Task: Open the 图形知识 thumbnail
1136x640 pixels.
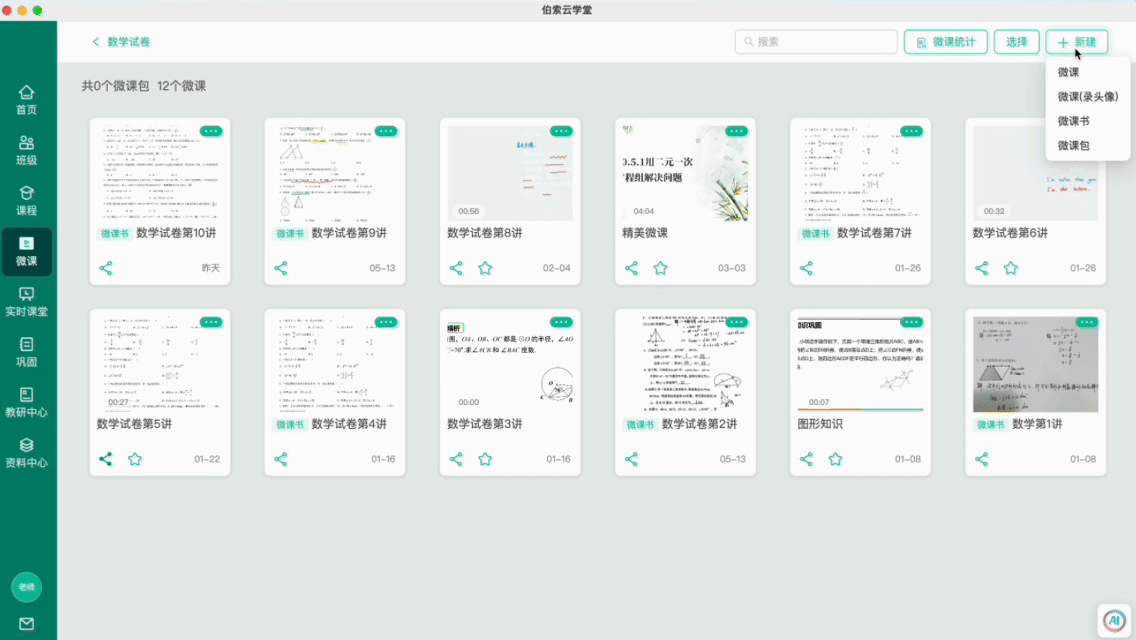Action: coord(860,364)
